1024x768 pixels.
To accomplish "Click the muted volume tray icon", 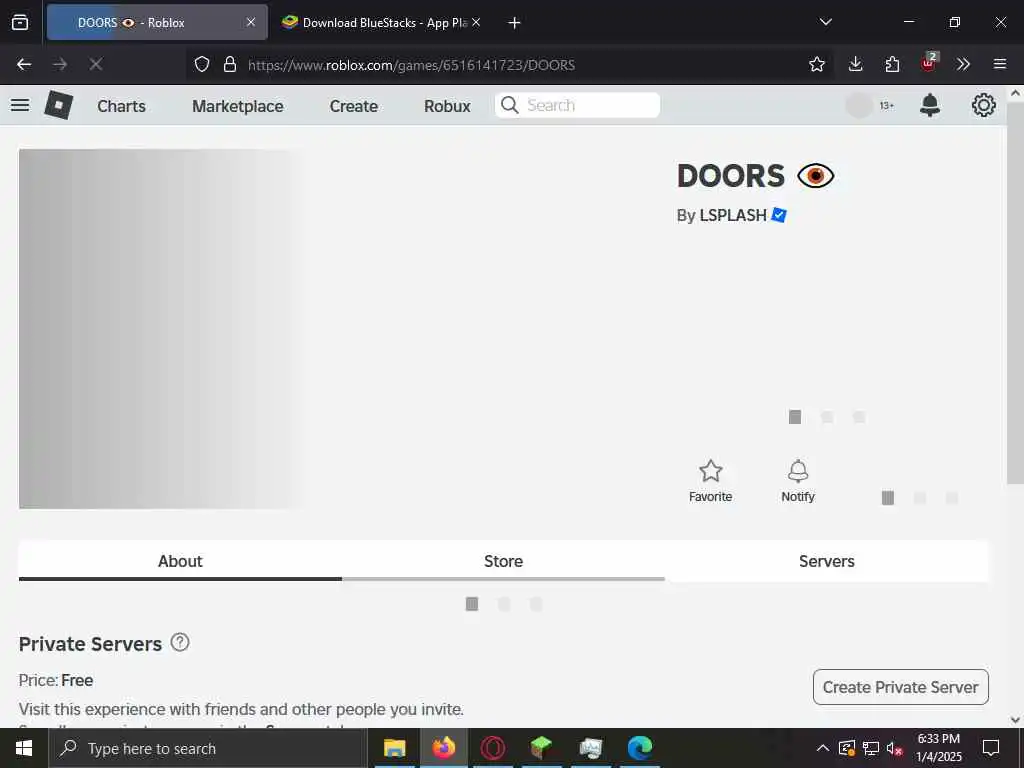I will [x=895, y=748].
